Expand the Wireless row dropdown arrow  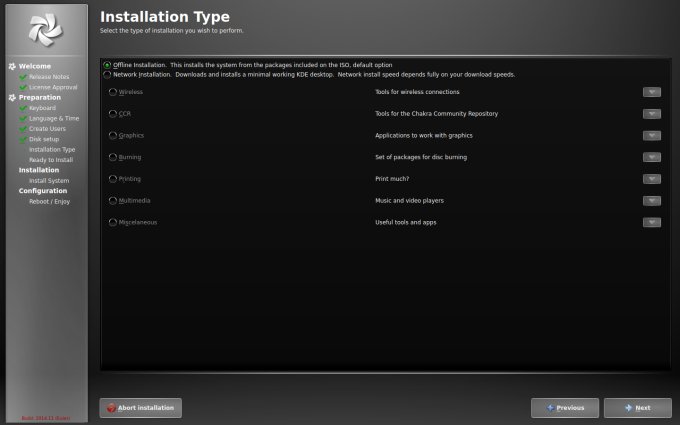click(x=652, y=92)
